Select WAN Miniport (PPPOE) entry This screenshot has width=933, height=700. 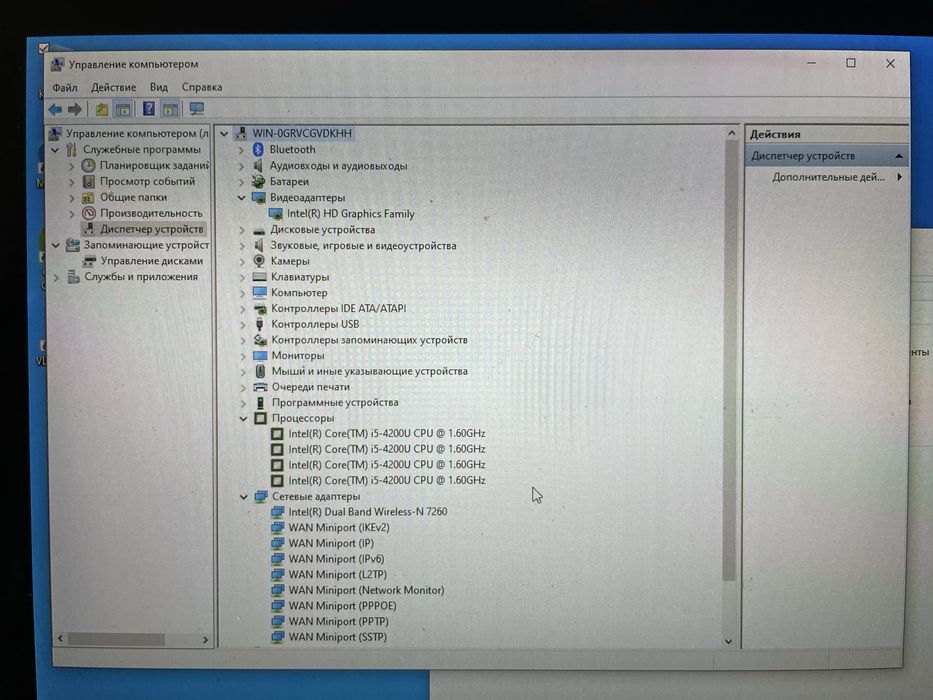[343, 606]
